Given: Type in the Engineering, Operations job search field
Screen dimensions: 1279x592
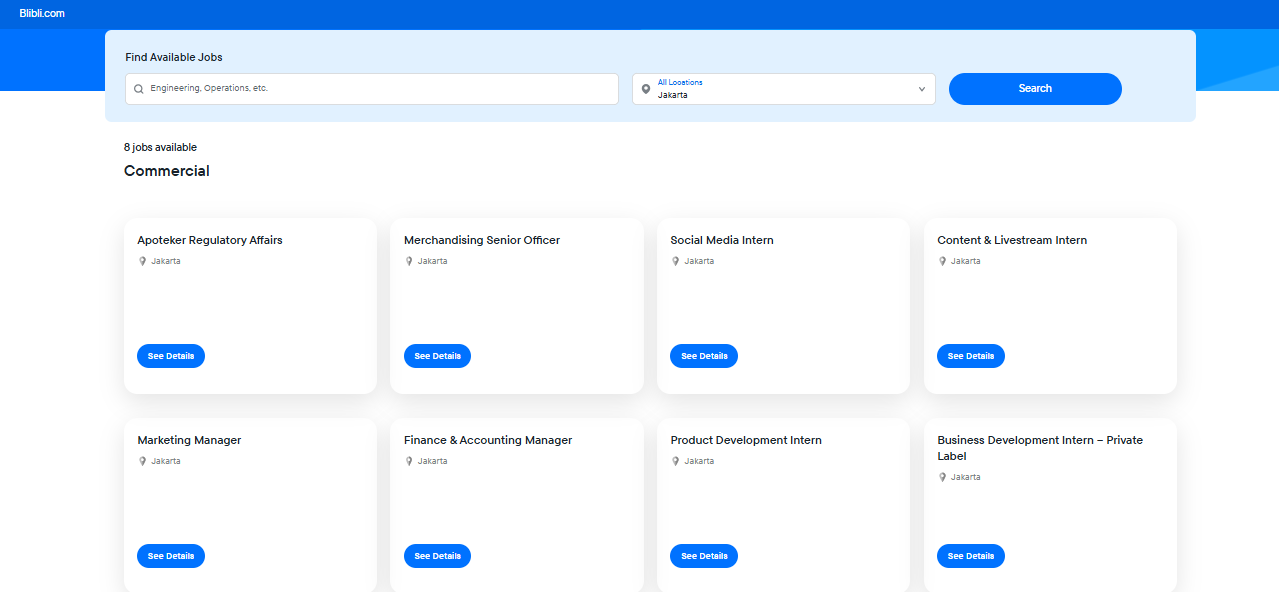Looking at the screenshot, I should coord(380,89).
